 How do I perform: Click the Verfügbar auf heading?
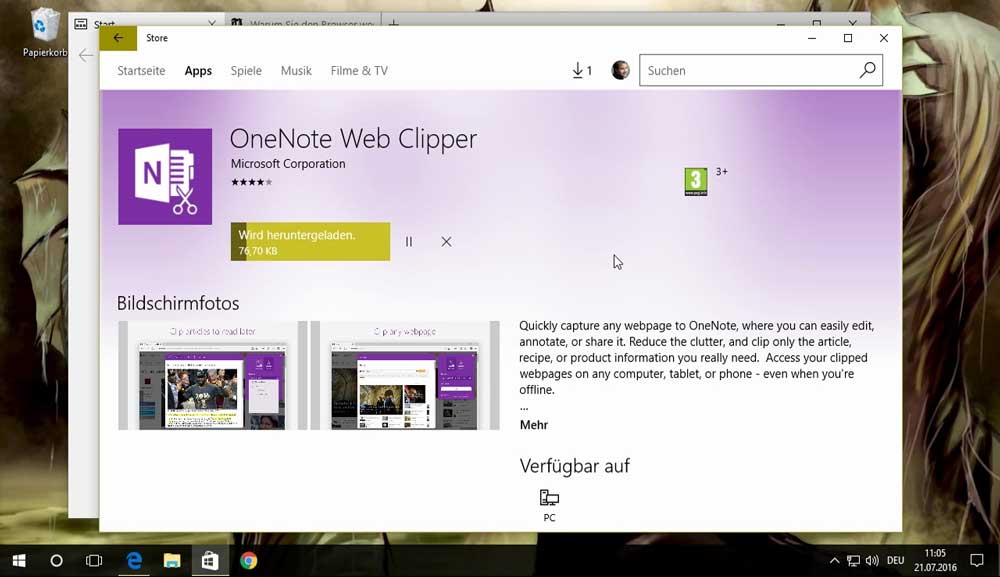point(575,466)
